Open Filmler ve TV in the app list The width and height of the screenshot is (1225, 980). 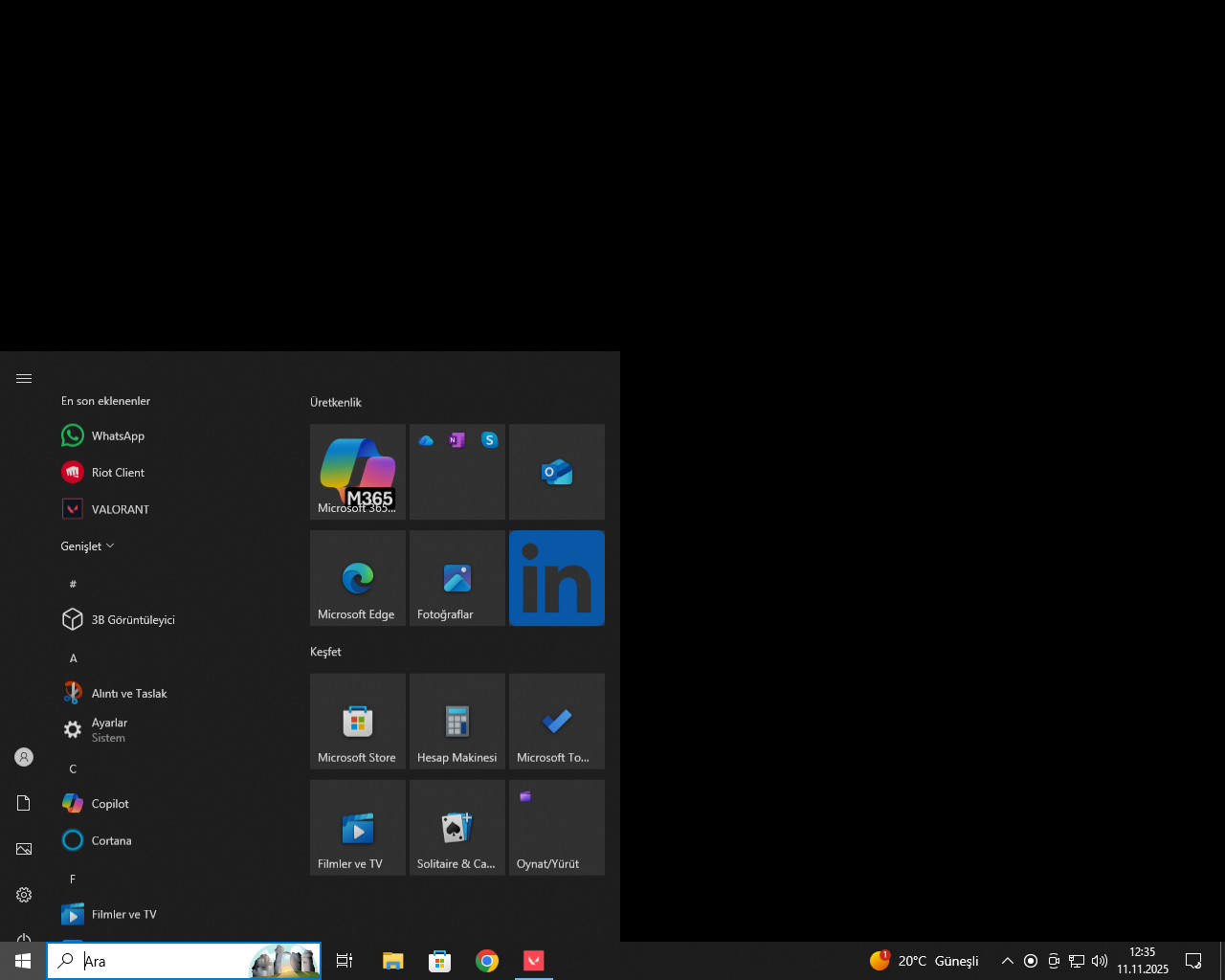point(172,914)
